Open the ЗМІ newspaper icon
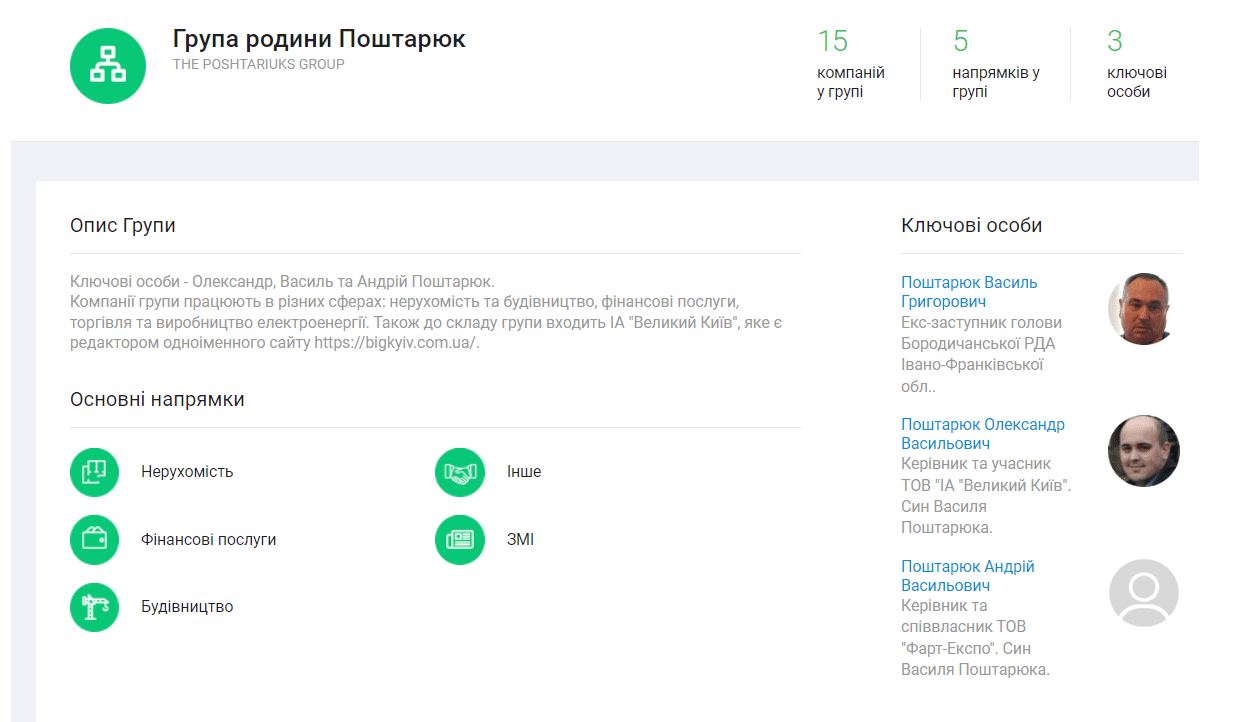Image resolution: width=1248 pixels, height=722 pixels. pos(460,540)
